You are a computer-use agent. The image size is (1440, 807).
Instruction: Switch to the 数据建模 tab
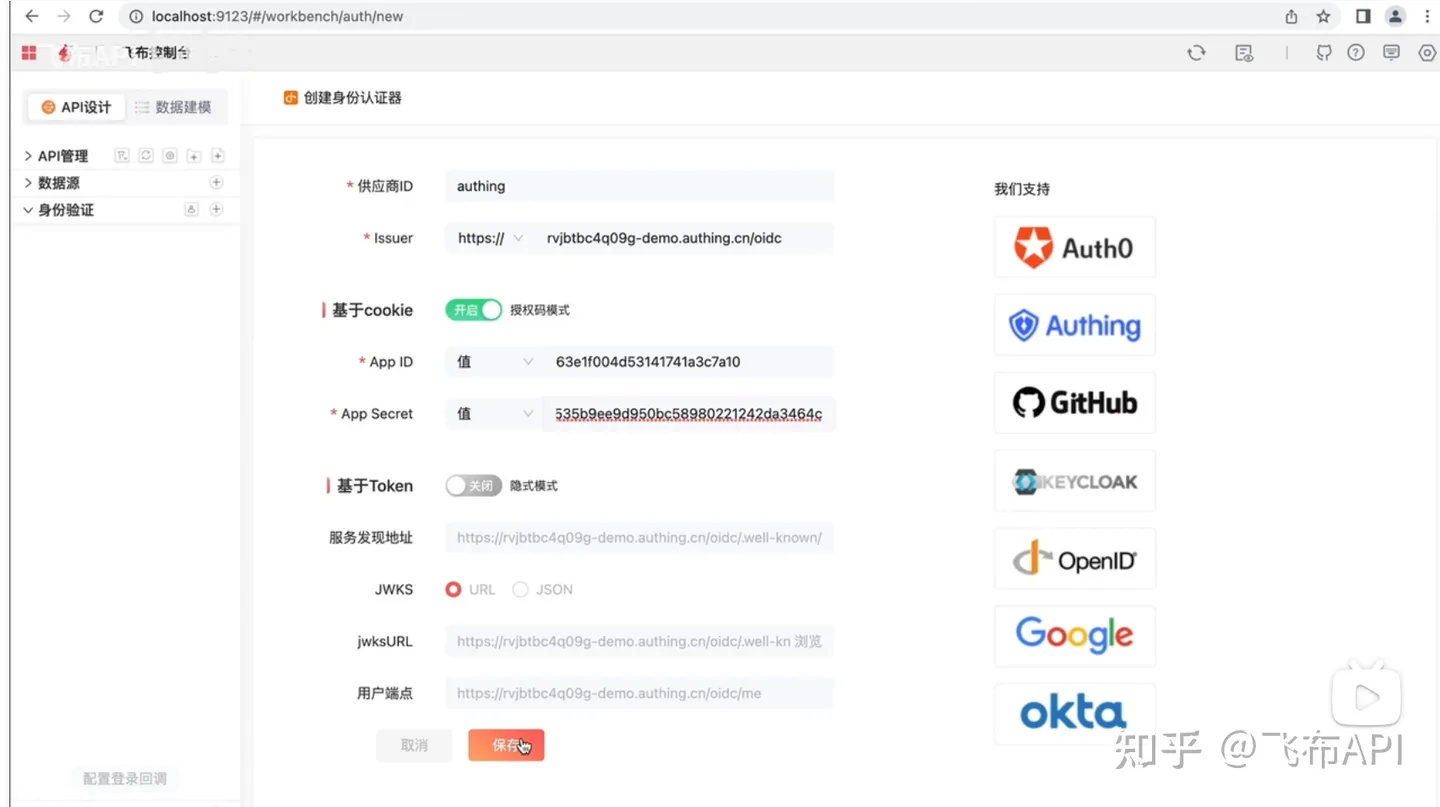coord(173,107)
